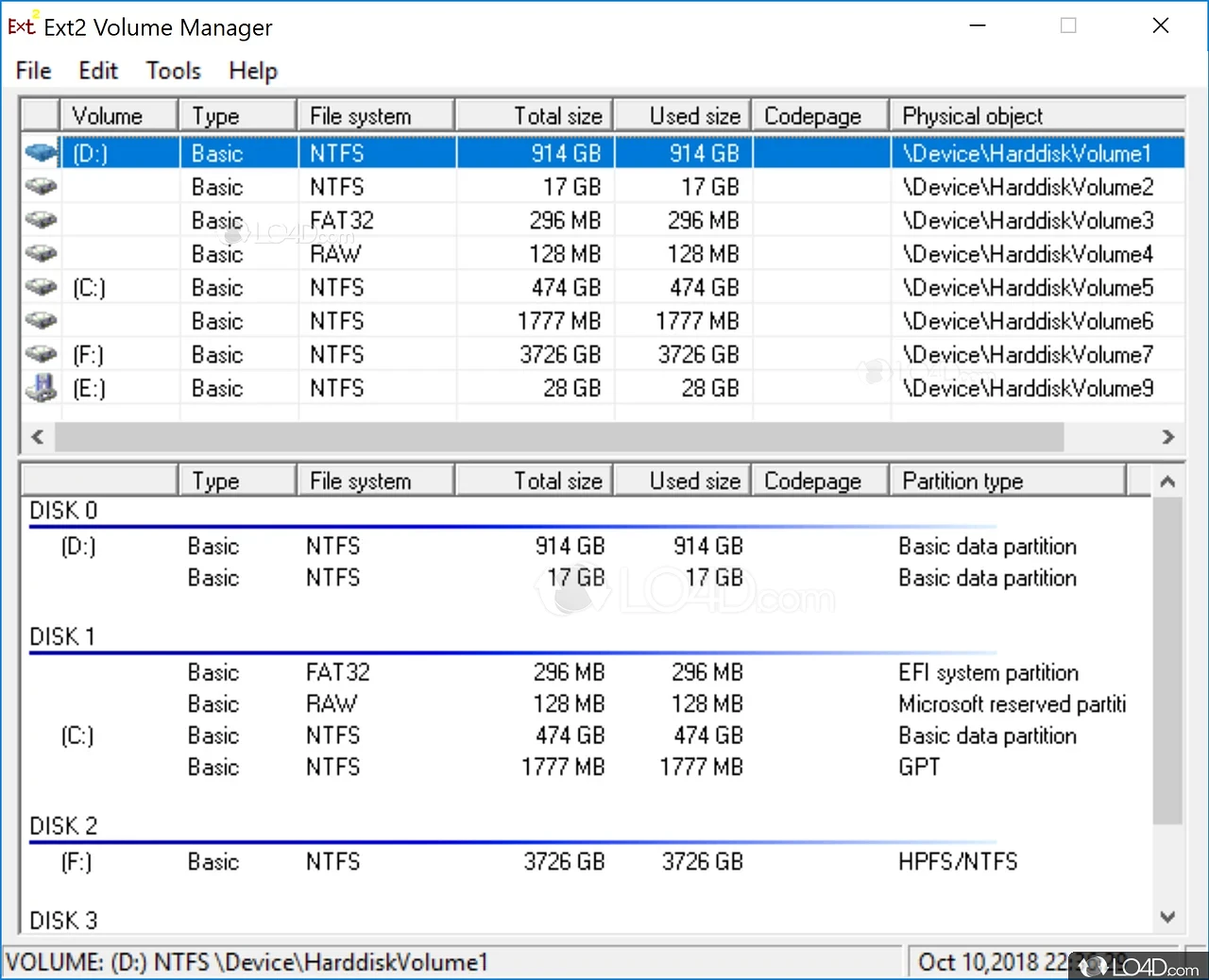
Task: Click the drive icon for the 1777 MB volume
Action: click(41, 321)
